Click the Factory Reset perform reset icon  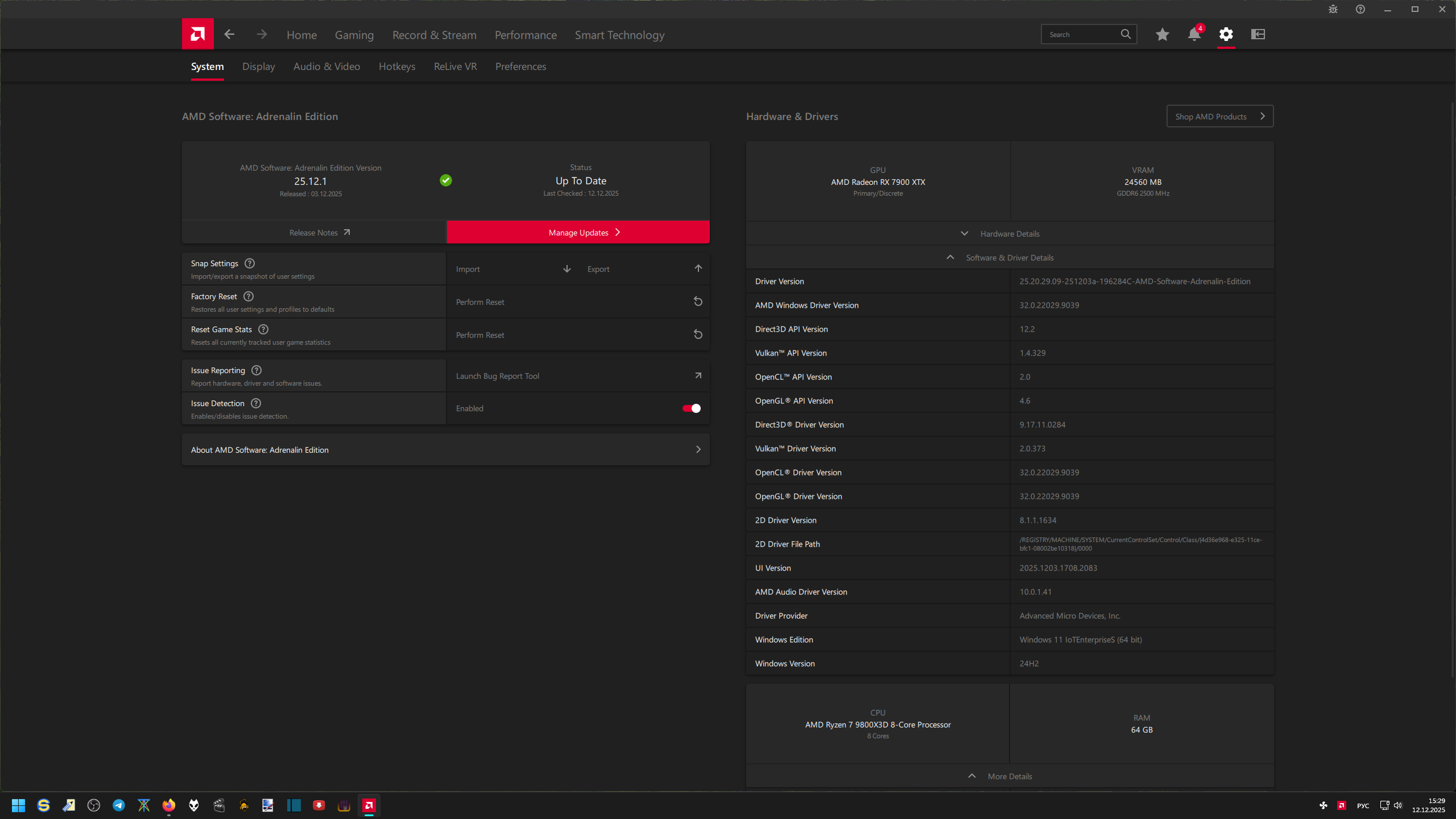[698, 301]
